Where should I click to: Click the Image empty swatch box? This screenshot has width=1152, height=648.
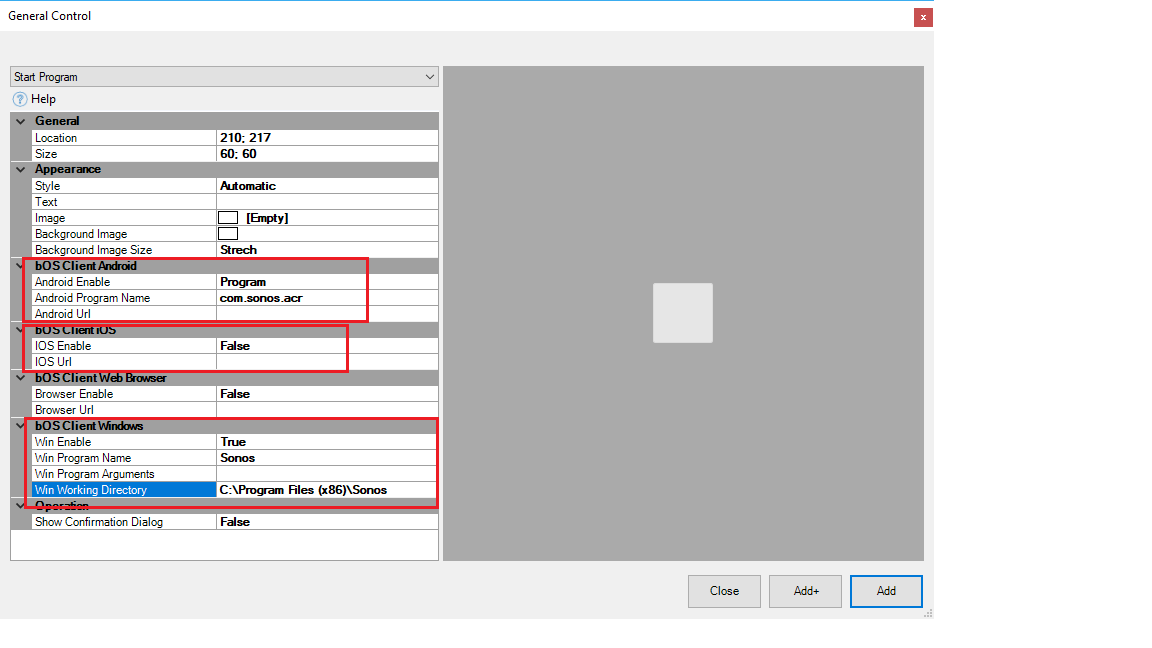coord(228,218)
